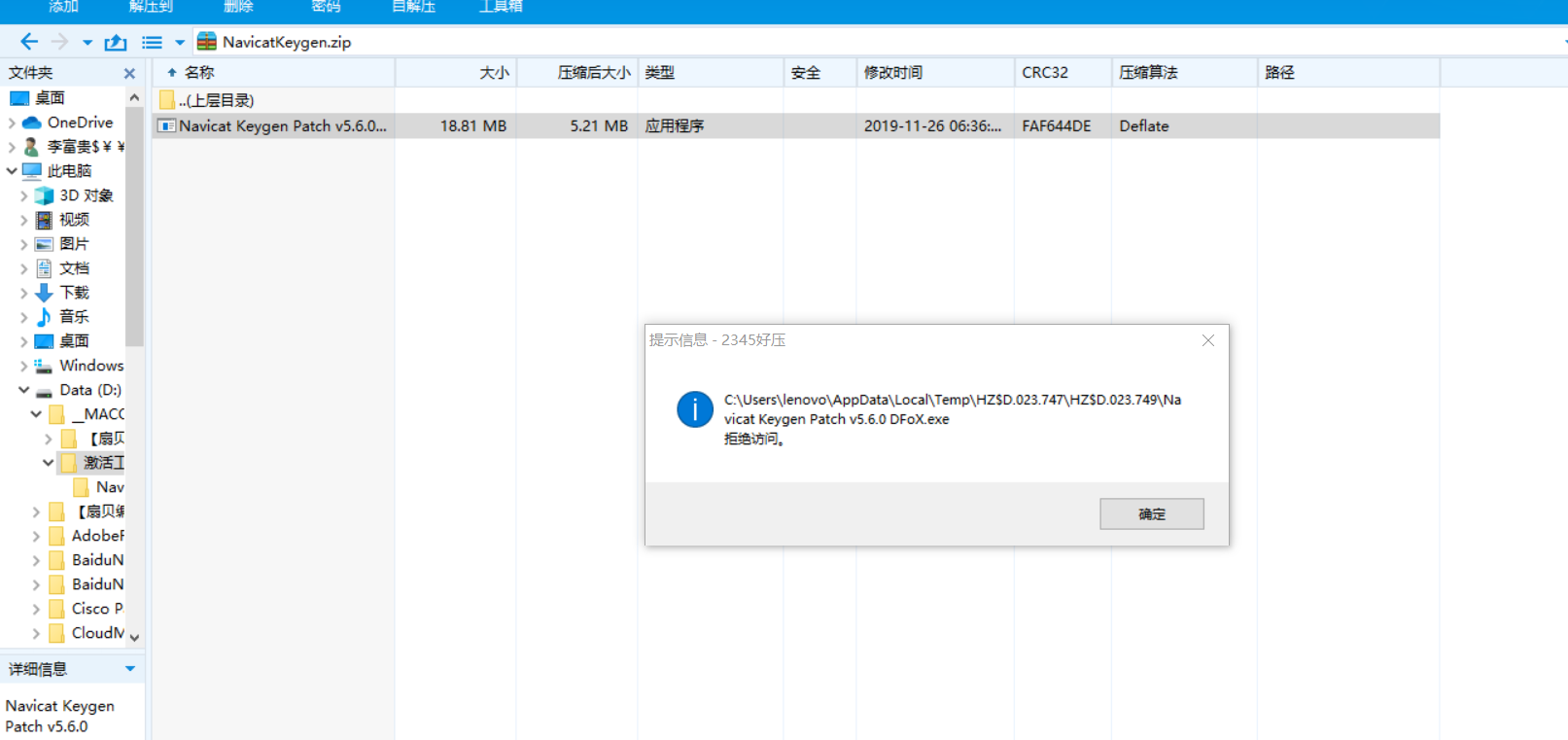Select the 下载 download arrow icon
Screen dimensions: 1568x740
pos(44,293)
